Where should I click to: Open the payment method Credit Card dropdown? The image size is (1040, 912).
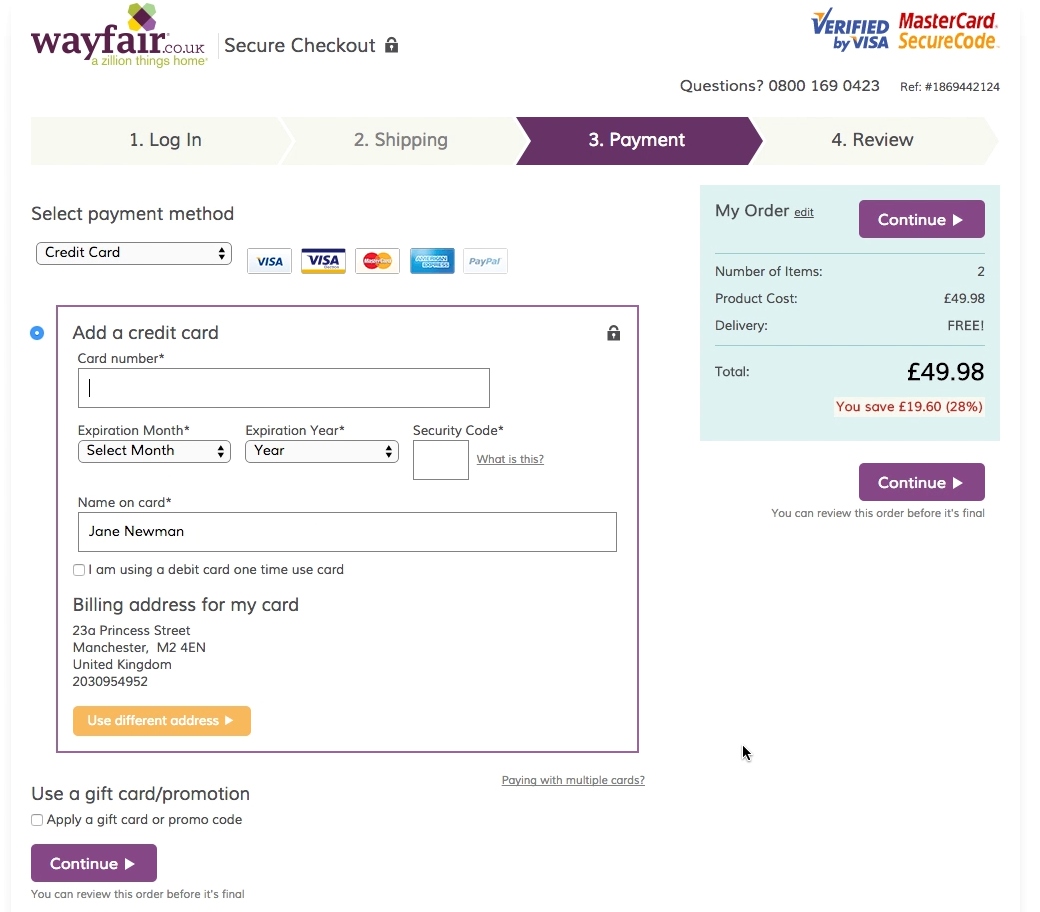[x=133, y=252]
